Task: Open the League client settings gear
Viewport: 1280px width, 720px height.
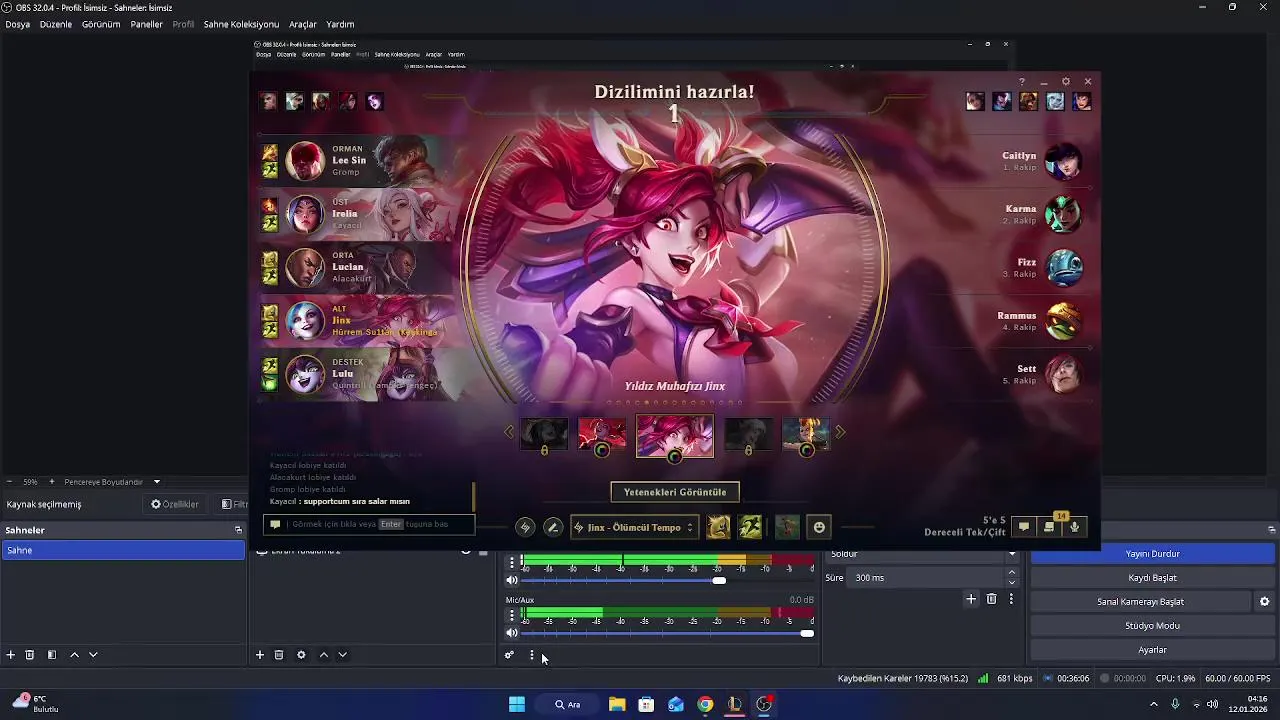Action: coord(1066,81)
